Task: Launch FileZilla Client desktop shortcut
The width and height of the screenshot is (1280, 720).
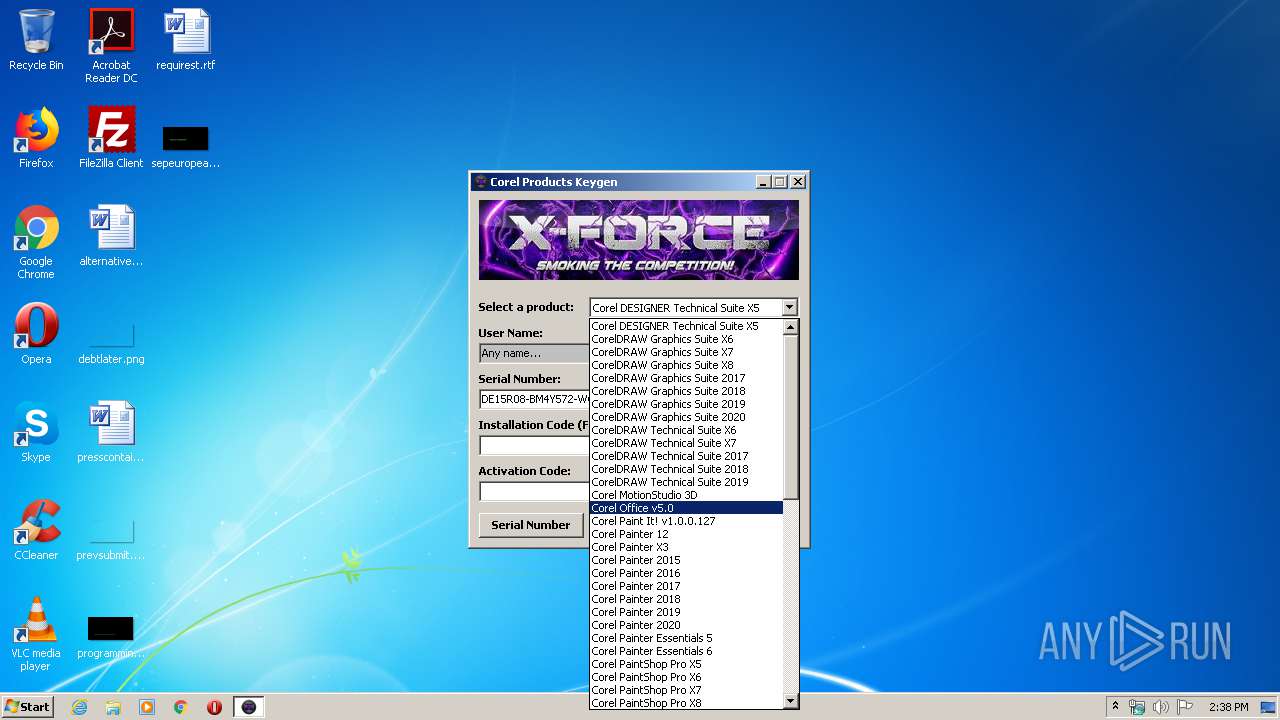Action: pyautogui.click(x=111, y=138)
